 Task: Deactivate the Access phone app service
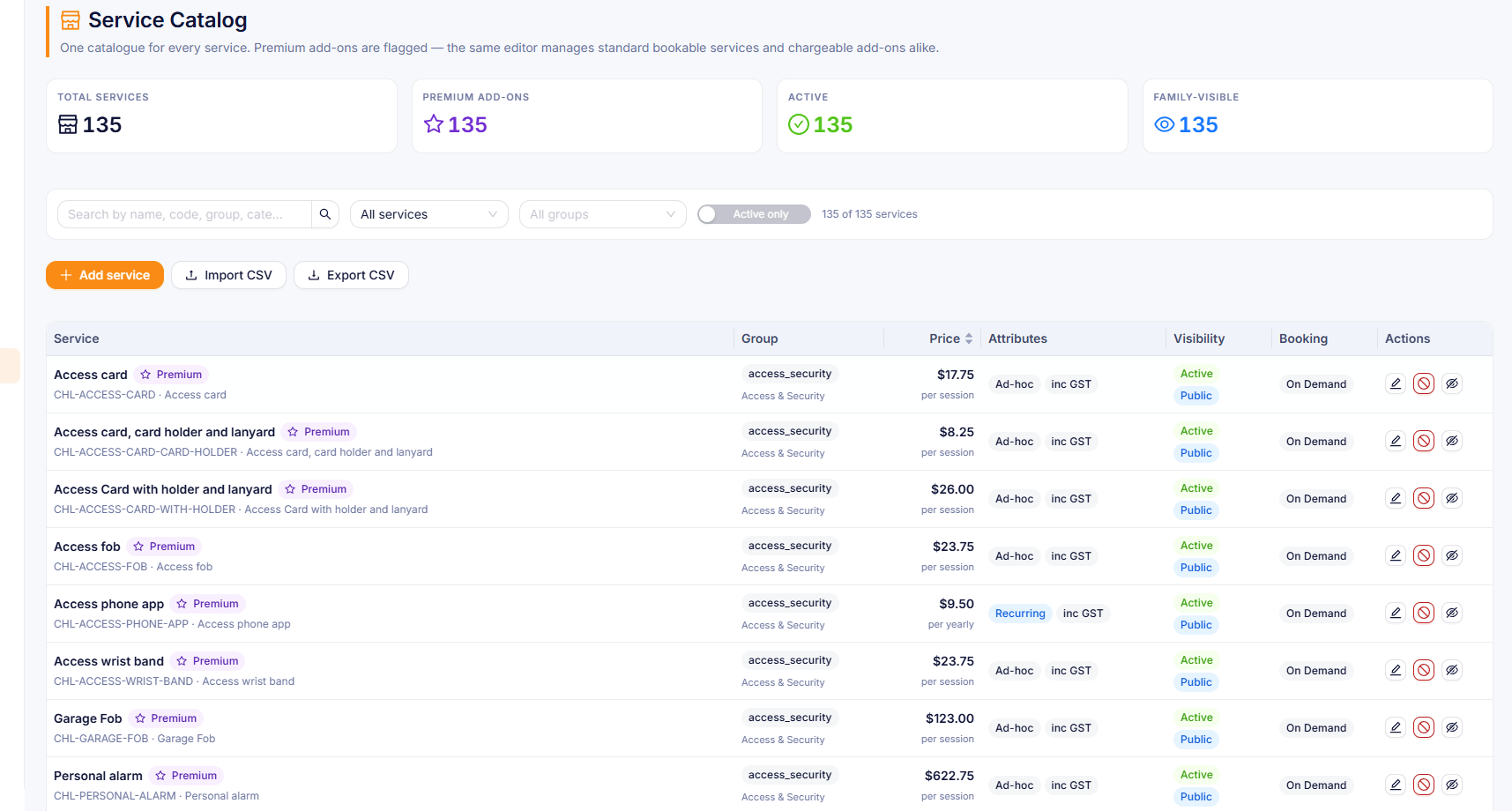coord(1424,613)
